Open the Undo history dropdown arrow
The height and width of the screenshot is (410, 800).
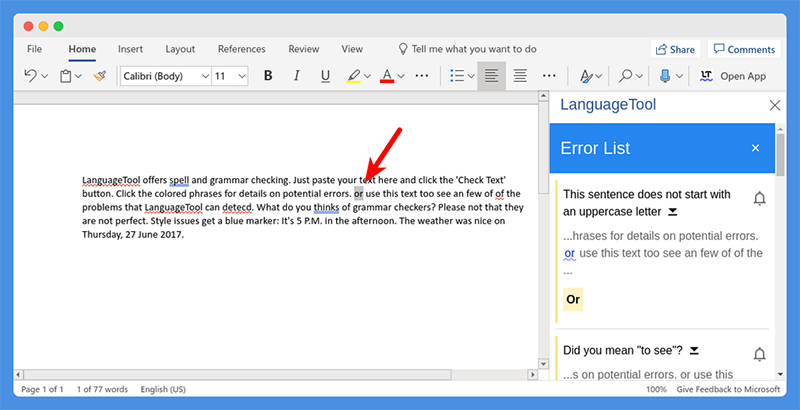44,76
